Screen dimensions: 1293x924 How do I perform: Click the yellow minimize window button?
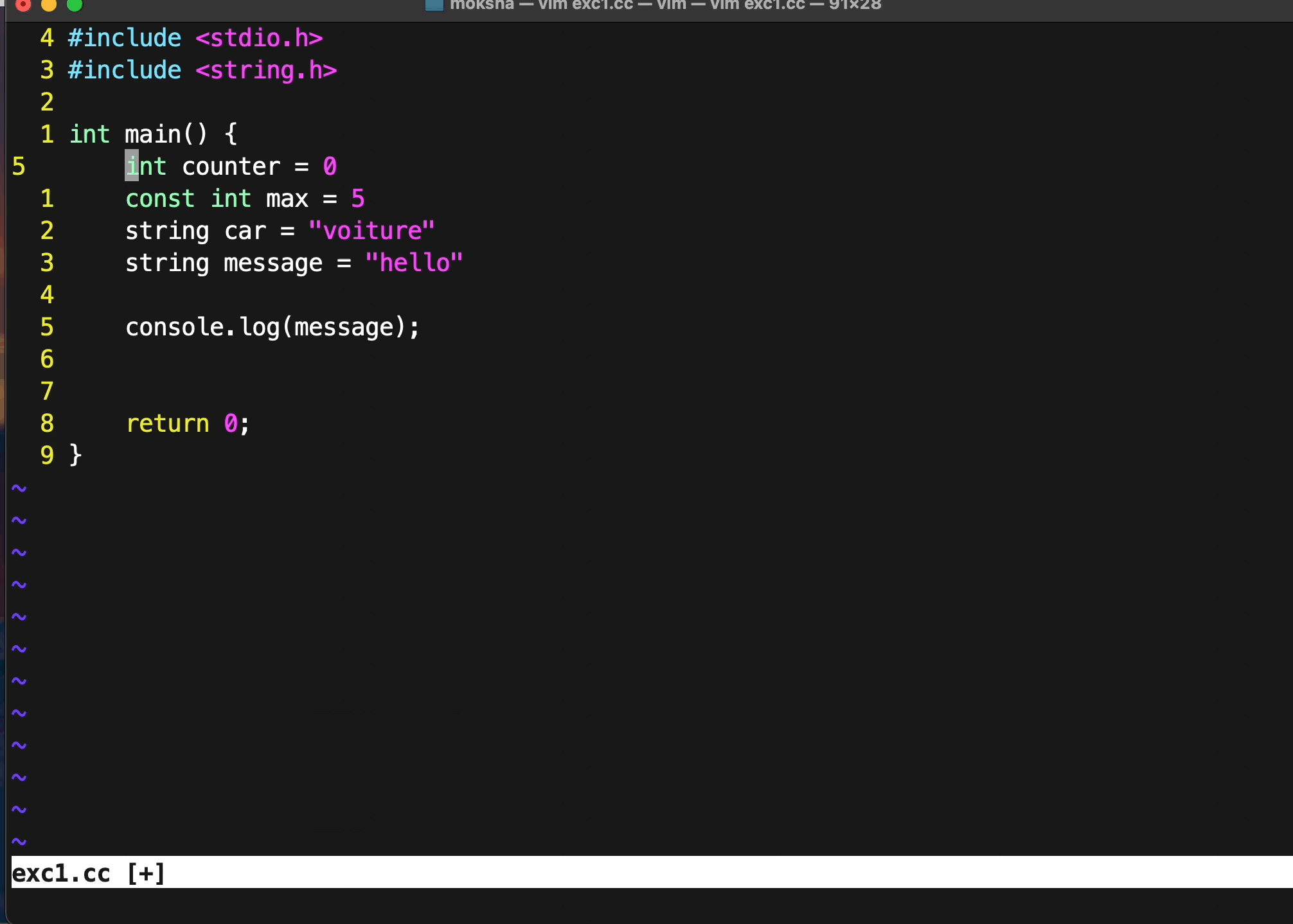(49, 5)
